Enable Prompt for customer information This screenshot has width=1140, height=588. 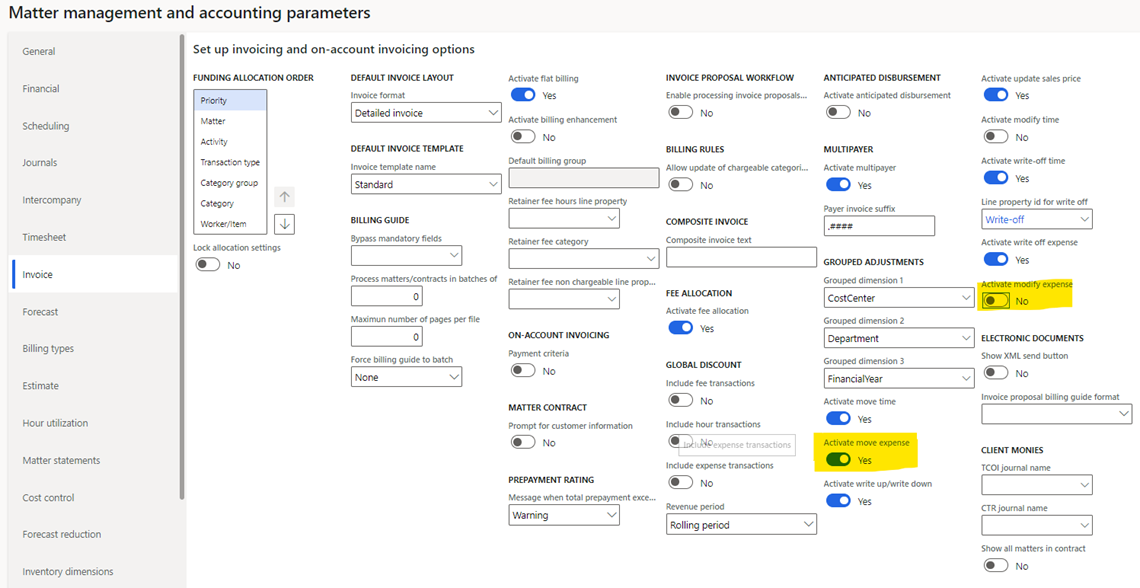523,443
